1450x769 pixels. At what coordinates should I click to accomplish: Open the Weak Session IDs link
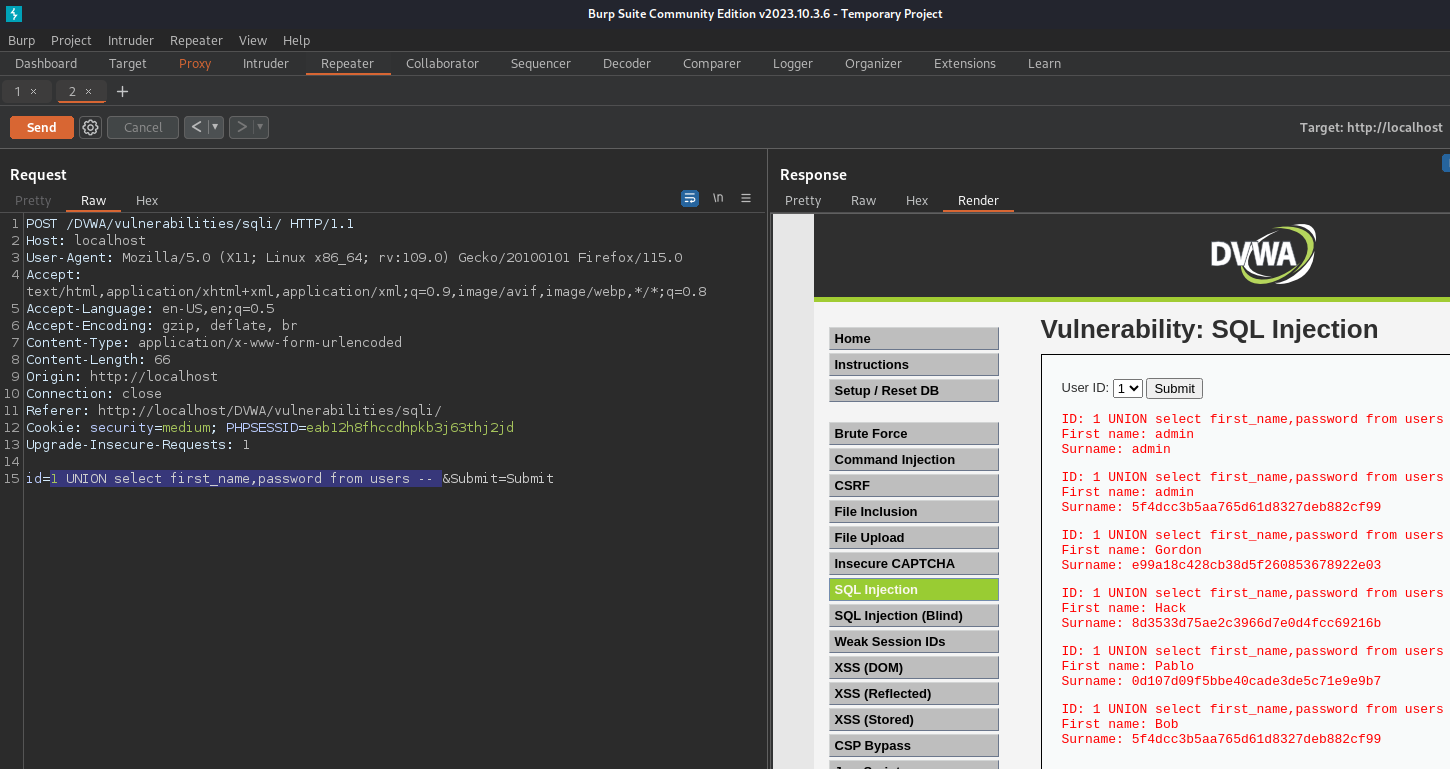[914, 641]
